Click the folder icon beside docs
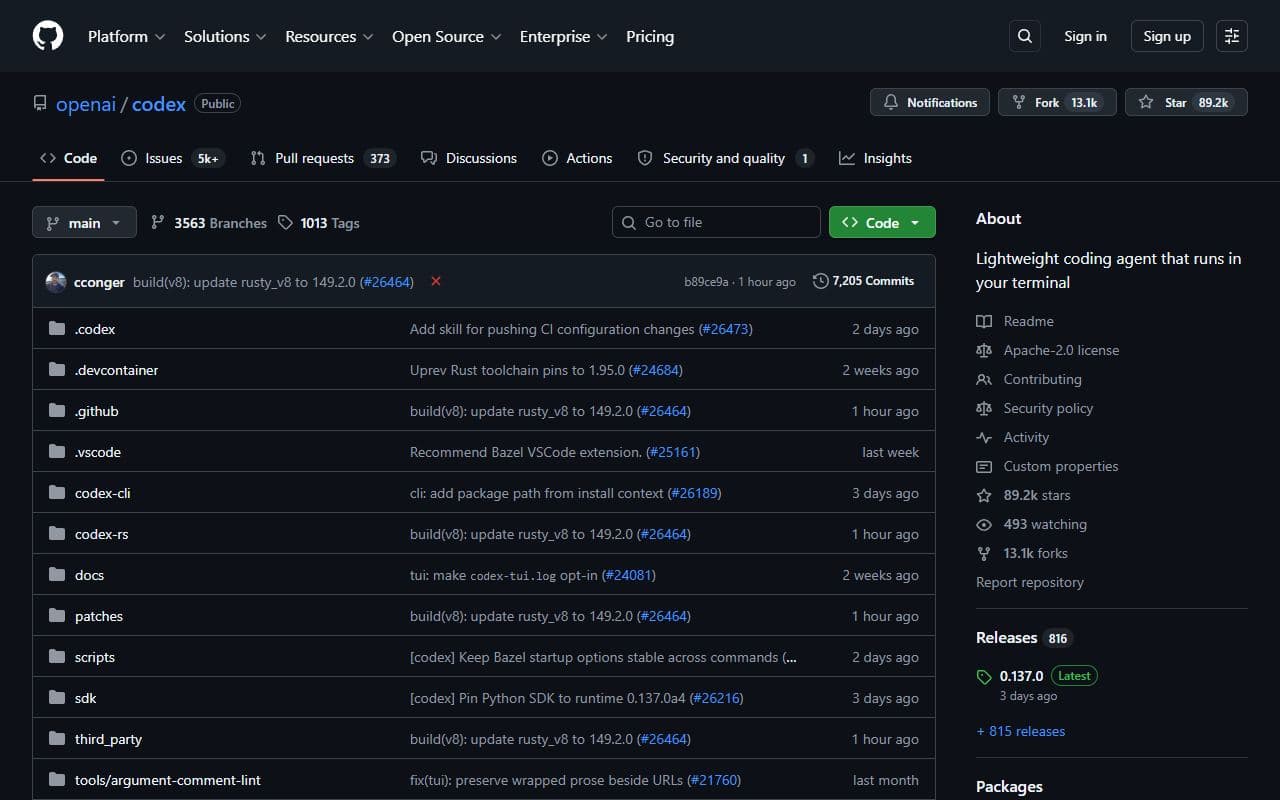This screenshot has height=800, width=1280. coord(57,575)
